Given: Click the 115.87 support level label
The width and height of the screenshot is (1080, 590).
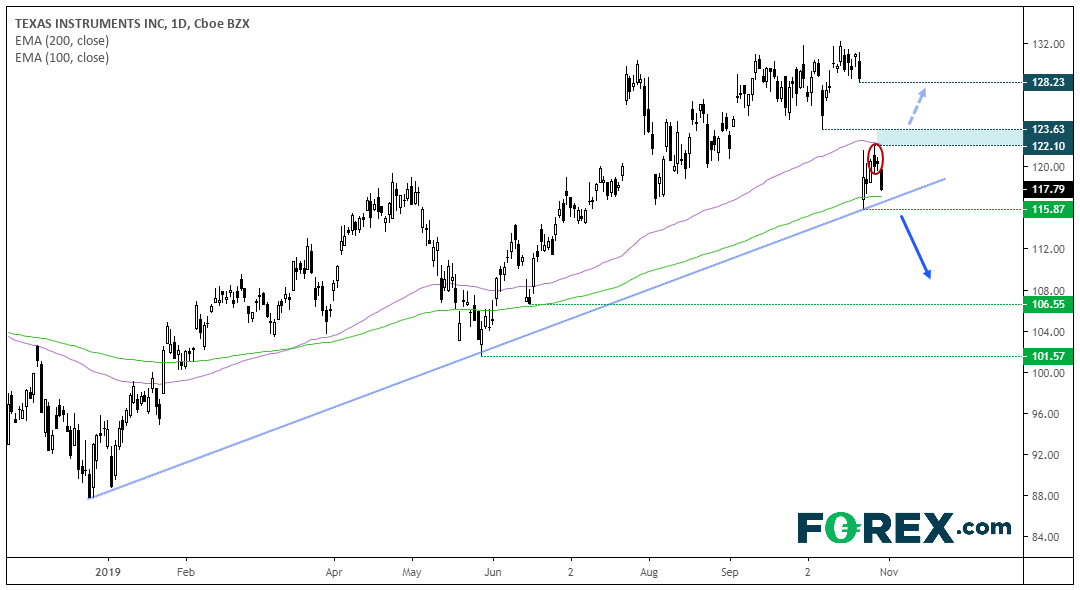Looking at the screenshot, I should 1048,209.
